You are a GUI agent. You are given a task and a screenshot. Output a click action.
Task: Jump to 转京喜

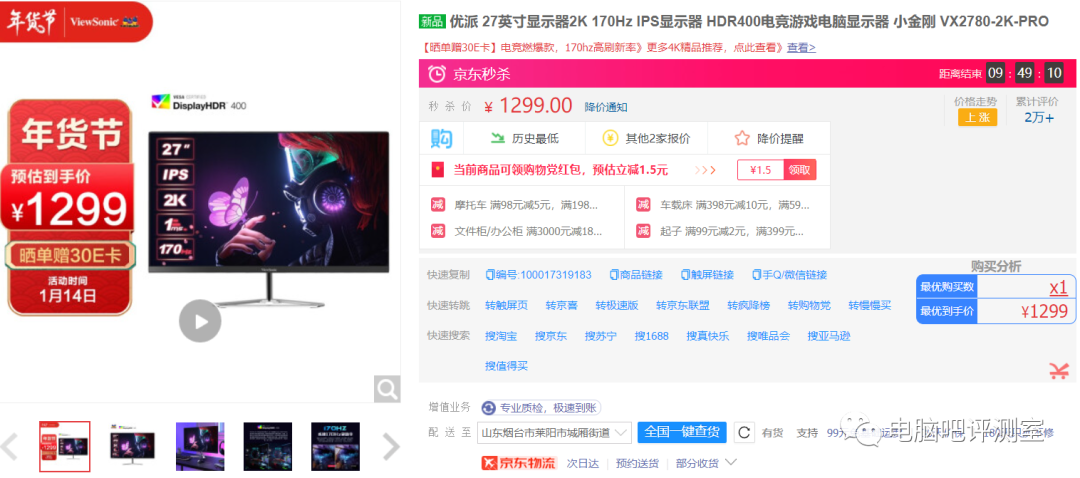coord(561,306)
